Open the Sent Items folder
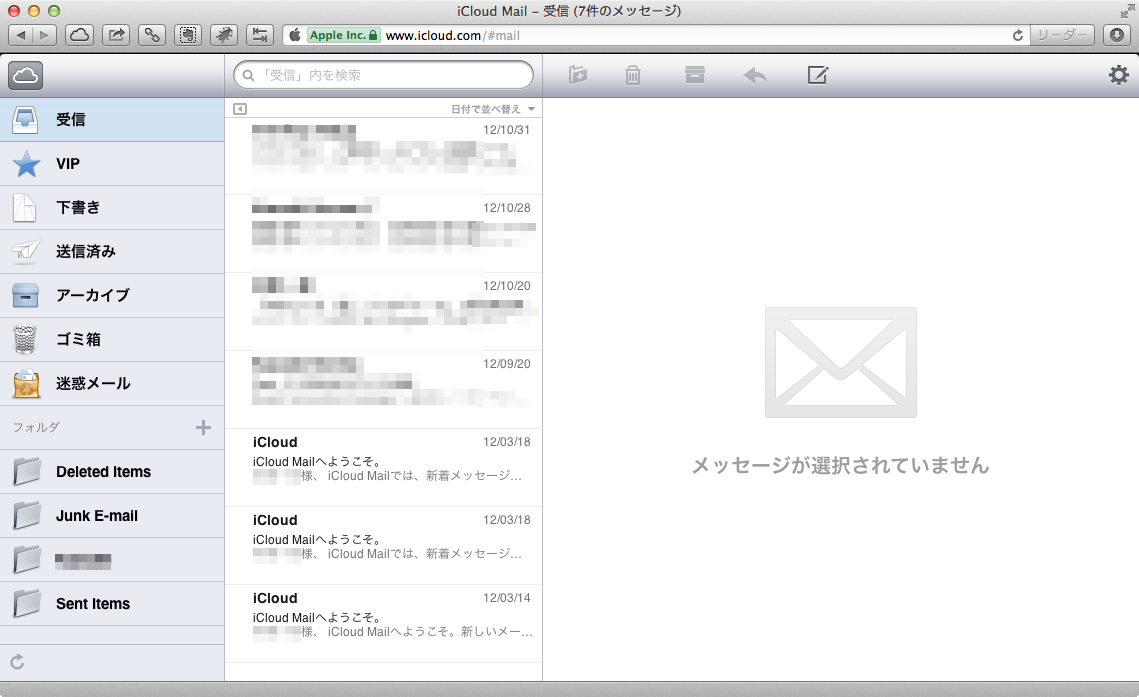1139x697 pixels. pyautogui.click(x=112, y=604)
